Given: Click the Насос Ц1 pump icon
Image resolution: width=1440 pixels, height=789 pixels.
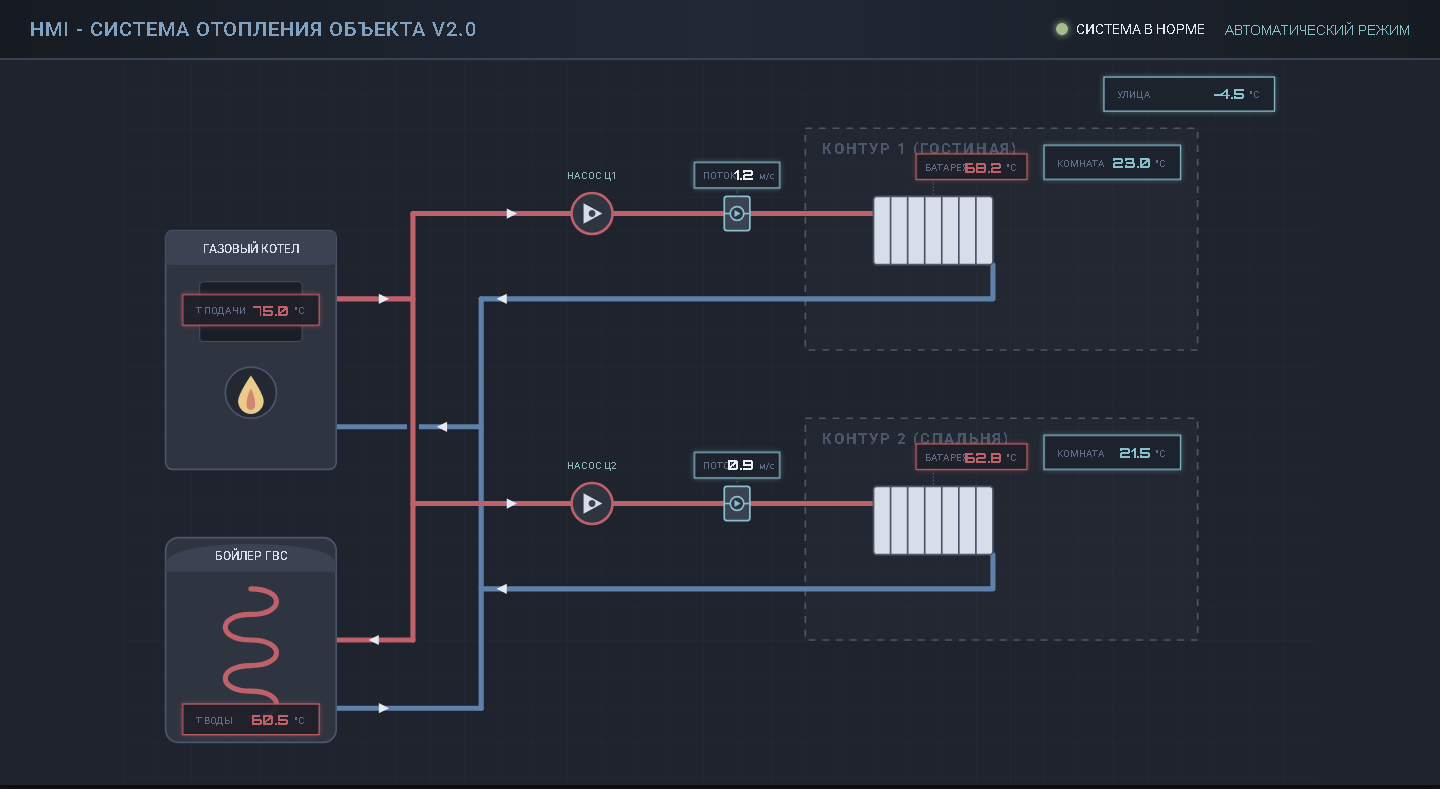Looking at the screenshot, I should pos(591,213).
